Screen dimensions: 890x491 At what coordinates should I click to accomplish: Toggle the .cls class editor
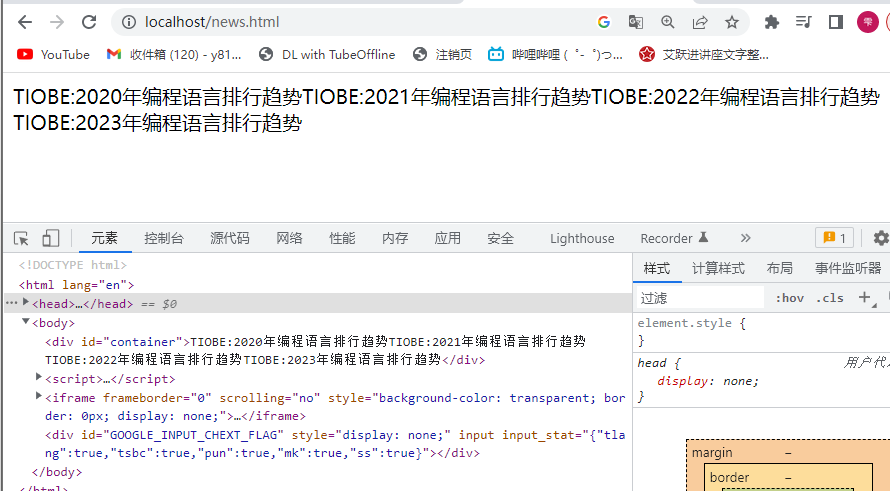[x=829, y=298]
